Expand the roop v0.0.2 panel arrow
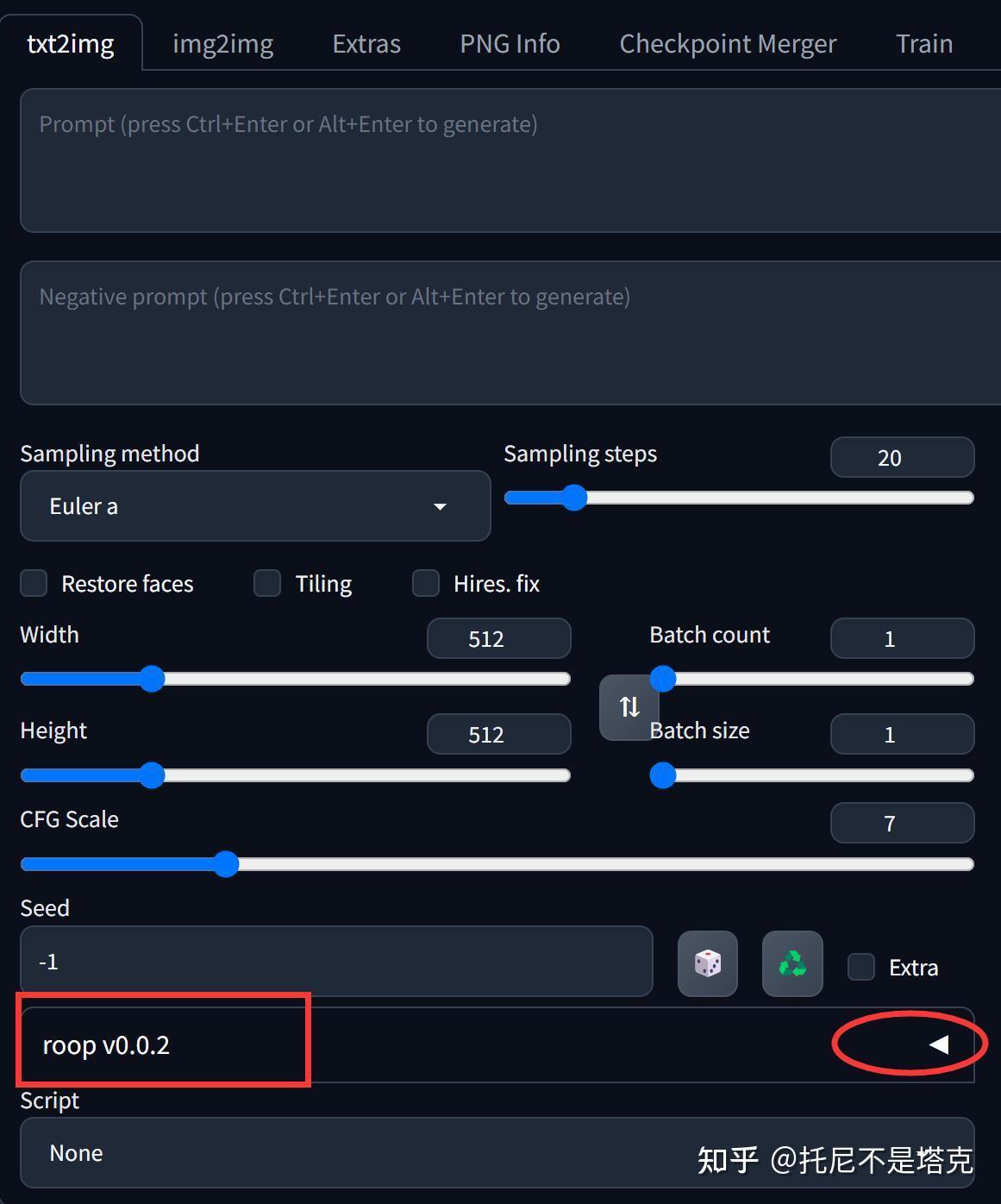 tap(939, 1044)
